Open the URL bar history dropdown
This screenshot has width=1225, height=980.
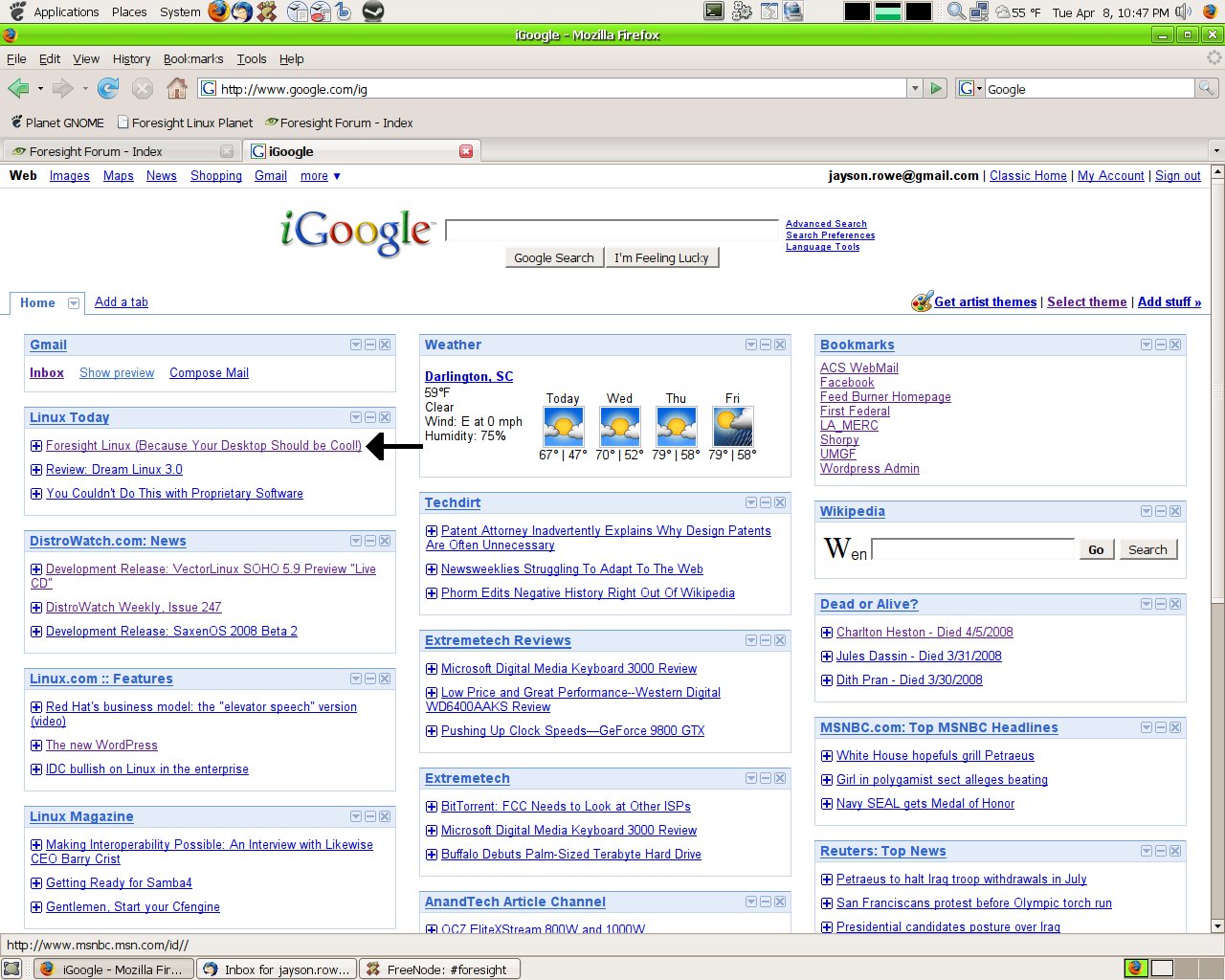pyautogui.click(x=915, y=88)
